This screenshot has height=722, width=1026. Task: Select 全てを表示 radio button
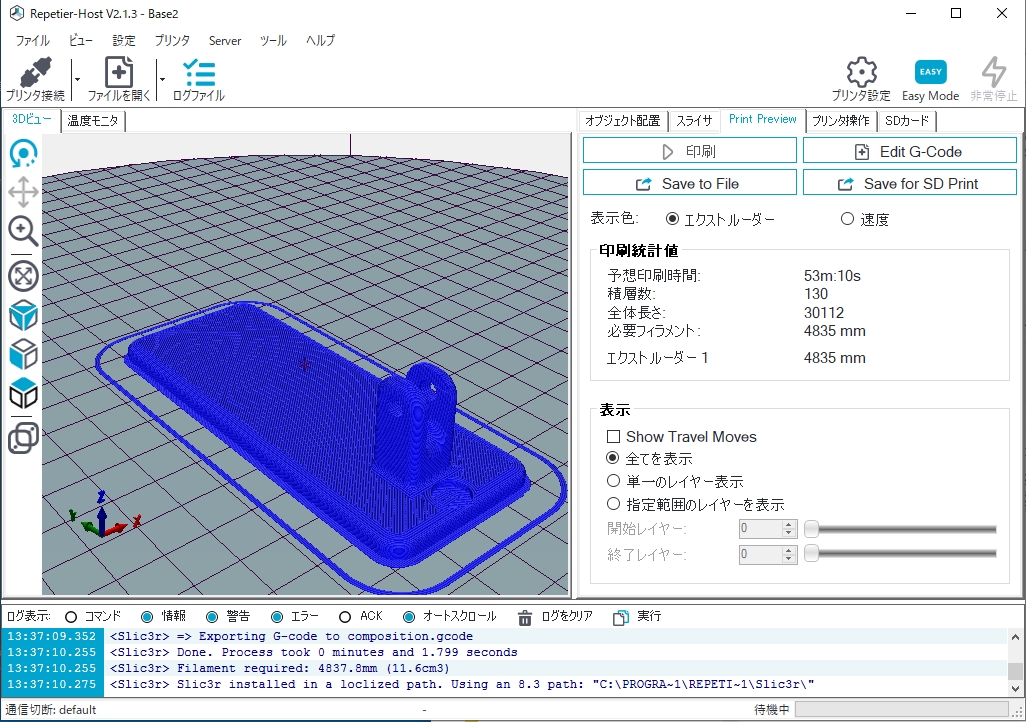[612, 458]
